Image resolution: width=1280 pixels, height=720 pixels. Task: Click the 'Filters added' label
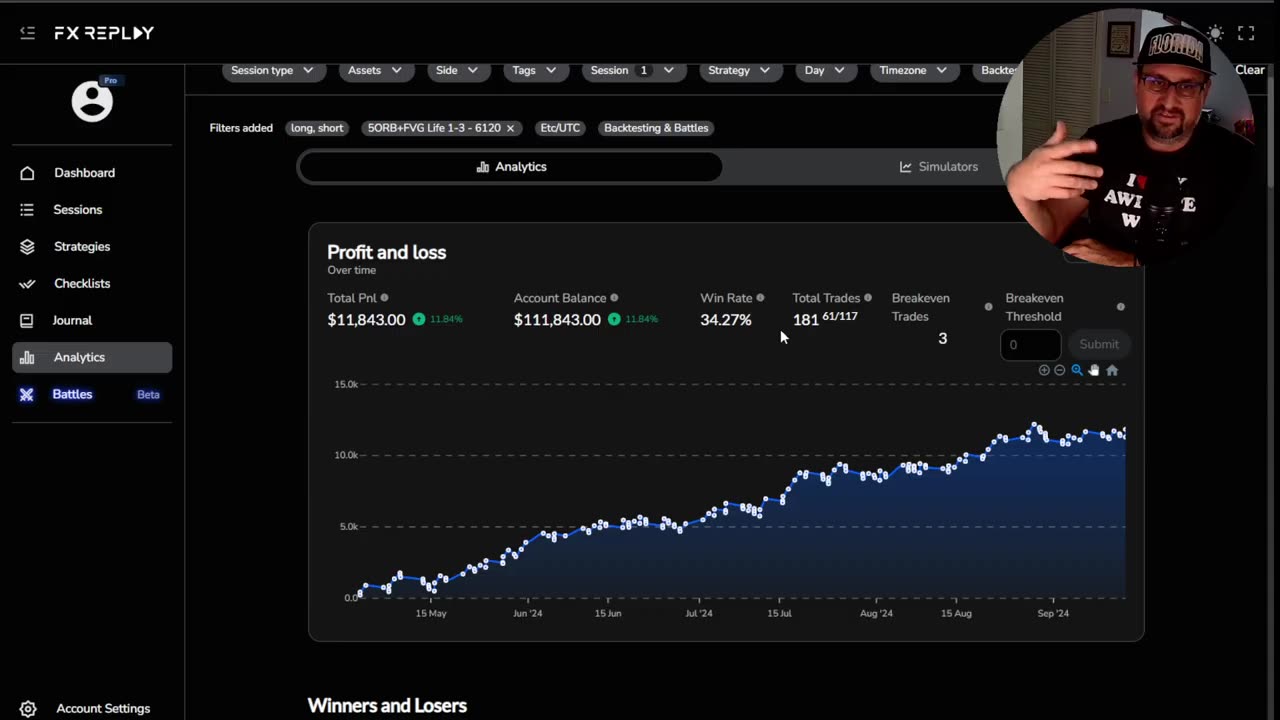click(241, 128)
